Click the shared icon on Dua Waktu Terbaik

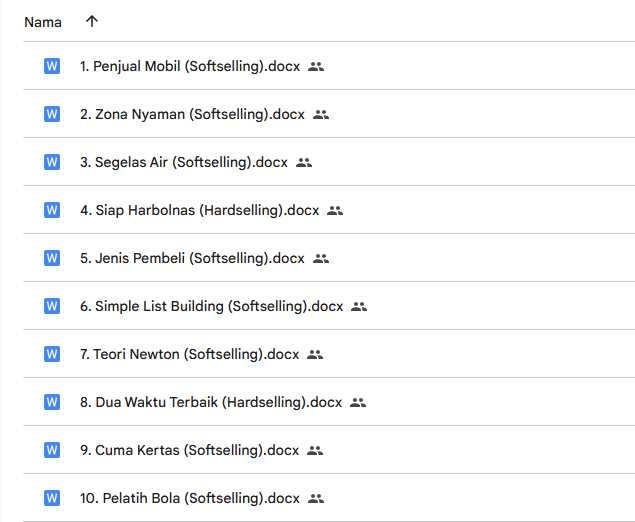click(x=358, y=402)
